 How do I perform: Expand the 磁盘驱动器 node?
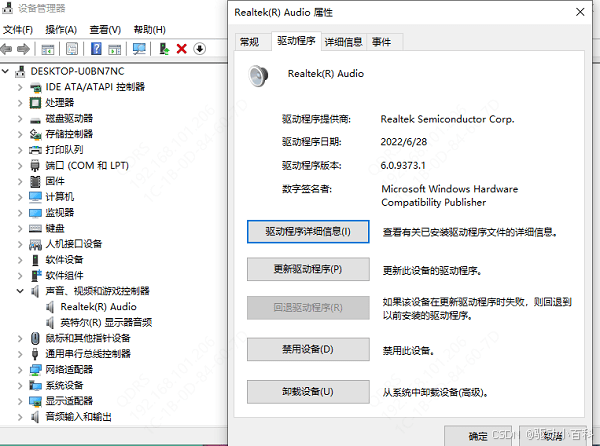click(x=20, y=119)
